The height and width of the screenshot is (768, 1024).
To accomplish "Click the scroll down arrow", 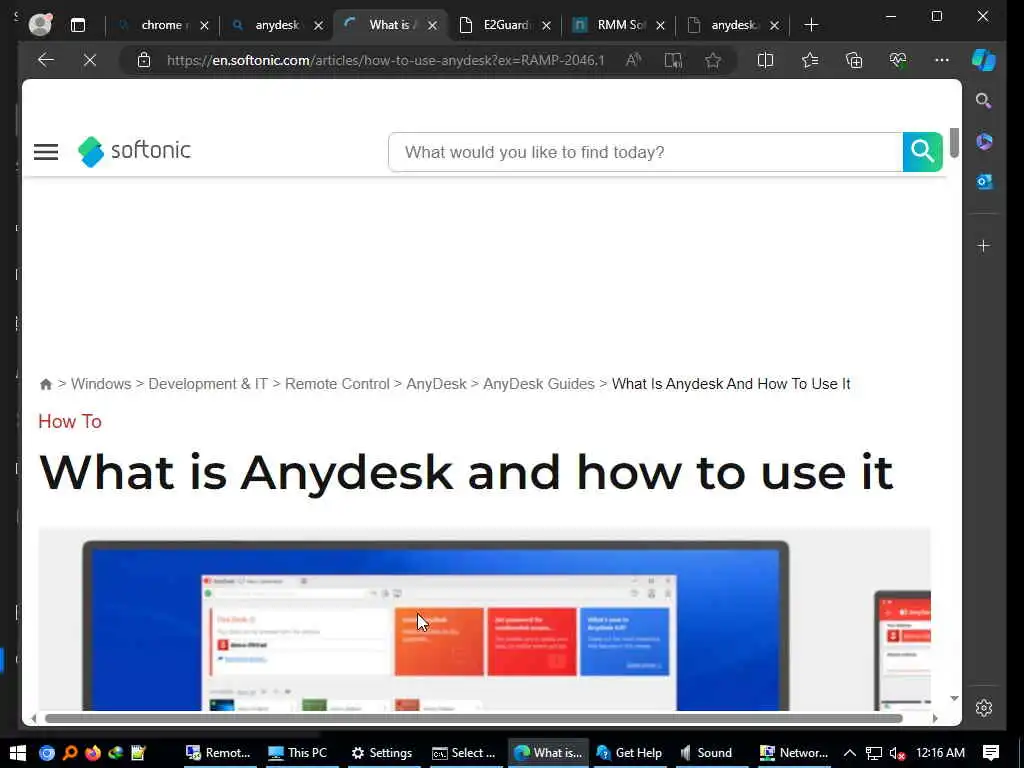I will tap(954, 698).
